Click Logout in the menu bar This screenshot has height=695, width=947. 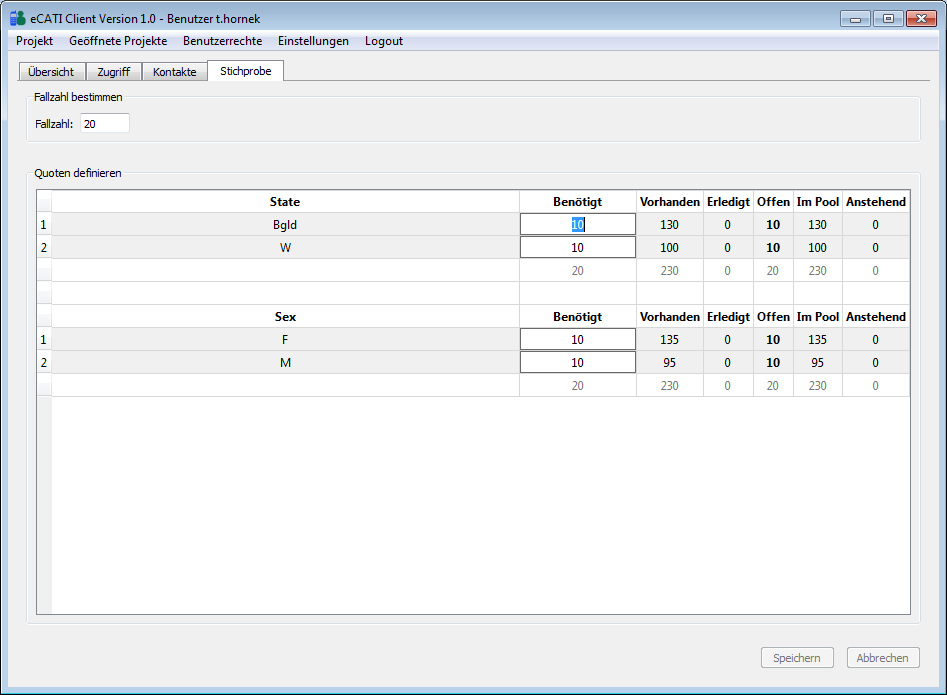[384, 41]
